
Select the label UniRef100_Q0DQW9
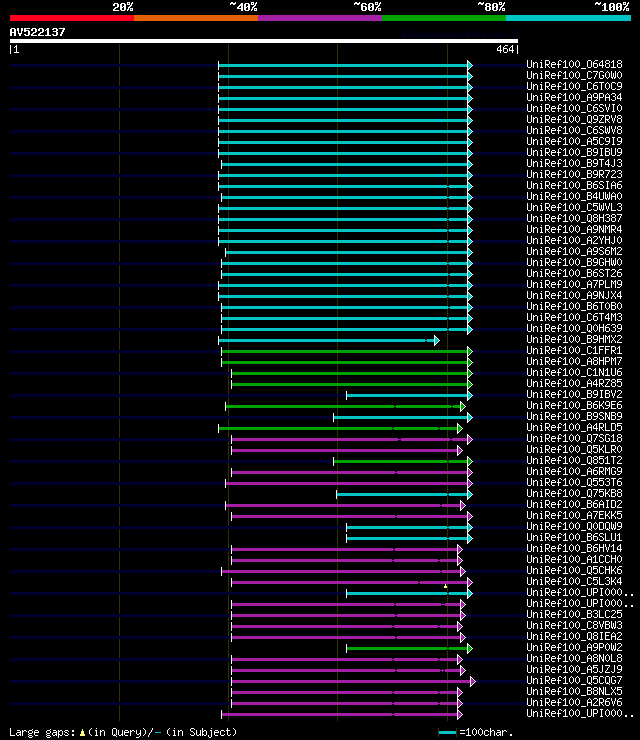[x=574, y=526]
